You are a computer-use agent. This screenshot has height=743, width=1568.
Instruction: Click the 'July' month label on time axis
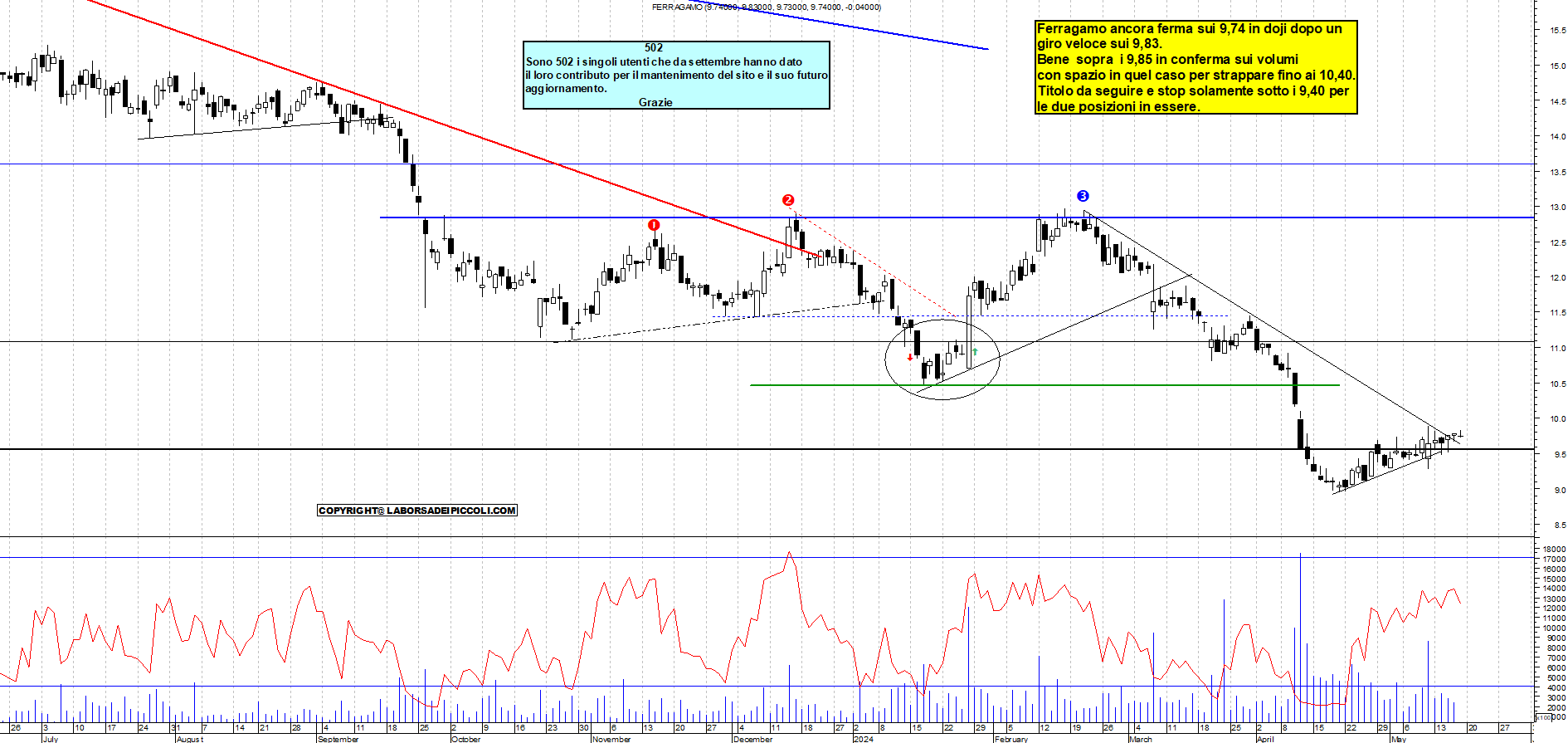pyautogui.click(x=51, y=739)
